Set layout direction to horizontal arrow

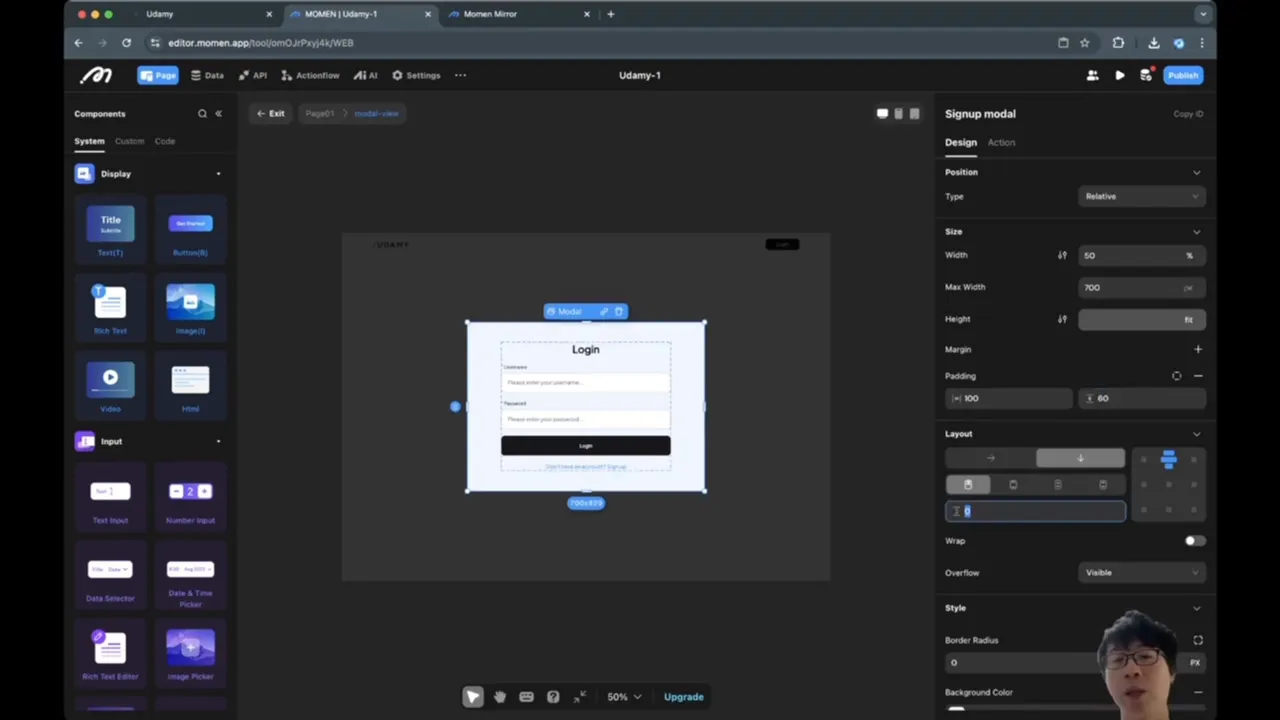[990, 458]
